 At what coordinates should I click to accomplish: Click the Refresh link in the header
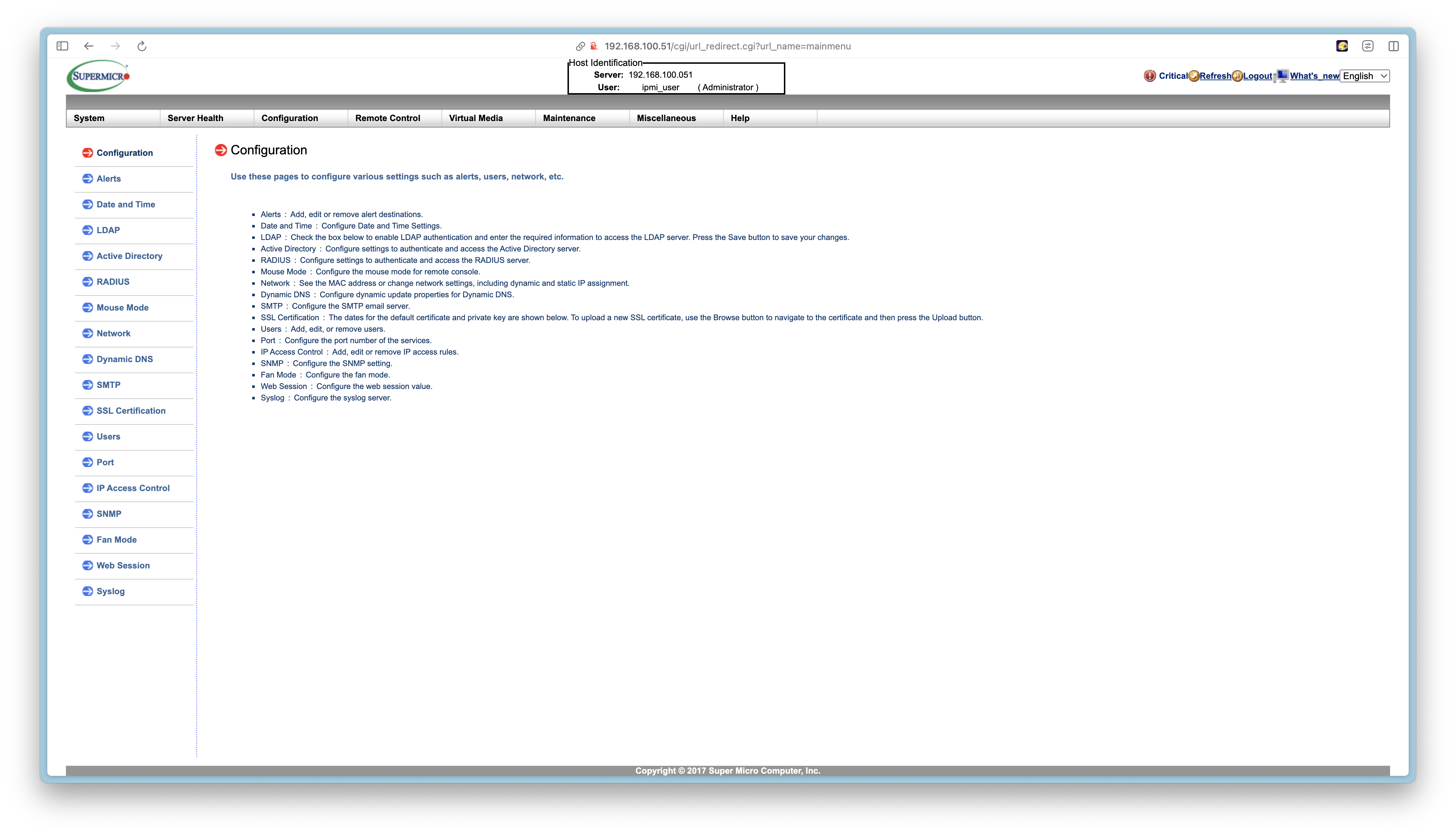1215,76
